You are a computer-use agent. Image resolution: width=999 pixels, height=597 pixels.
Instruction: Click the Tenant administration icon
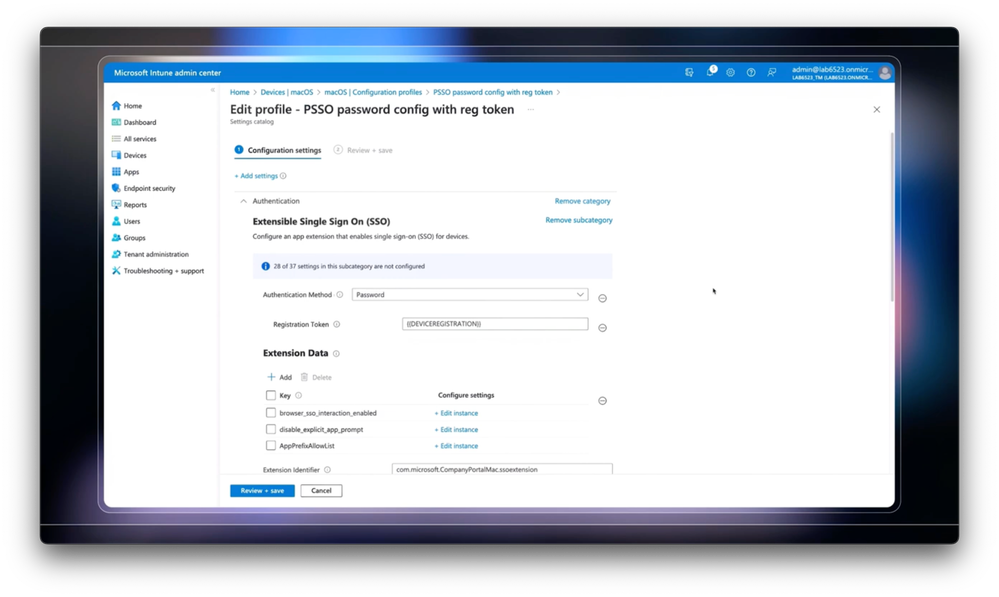click(116, 254)
